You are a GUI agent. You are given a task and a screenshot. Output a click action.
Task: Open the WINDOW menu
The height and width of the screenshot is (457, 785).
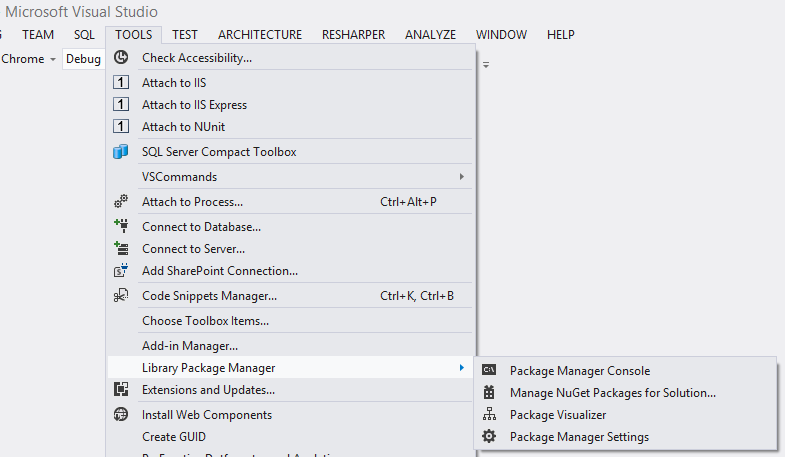(x=501, y=35)
